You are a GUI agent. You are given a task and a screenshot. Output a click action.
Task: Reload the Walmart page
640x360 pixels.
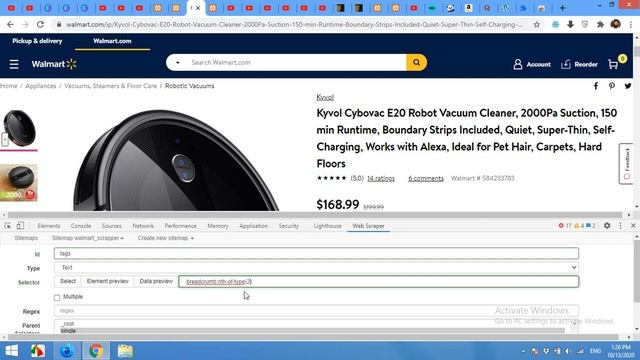point(40,24)
